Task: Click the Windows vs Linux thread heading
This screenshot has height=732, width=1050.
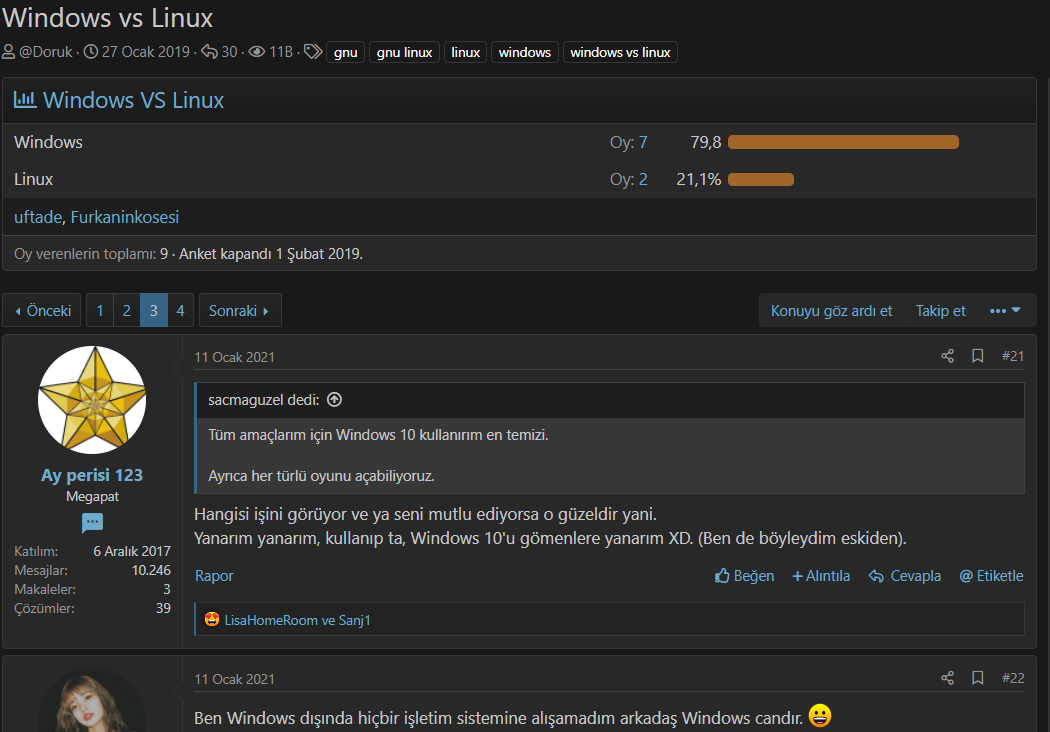Action: 107,17
